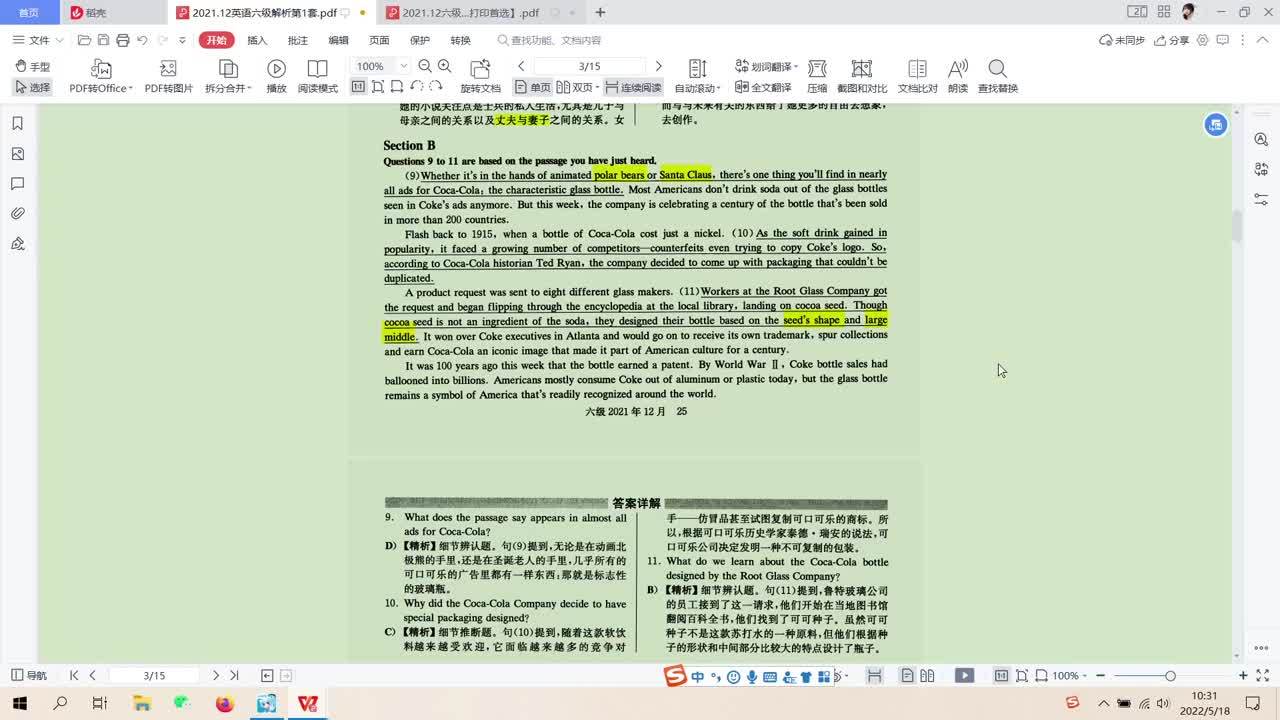
Task: Click the 播放 play icon in toolbar
Action: [276, 69]
